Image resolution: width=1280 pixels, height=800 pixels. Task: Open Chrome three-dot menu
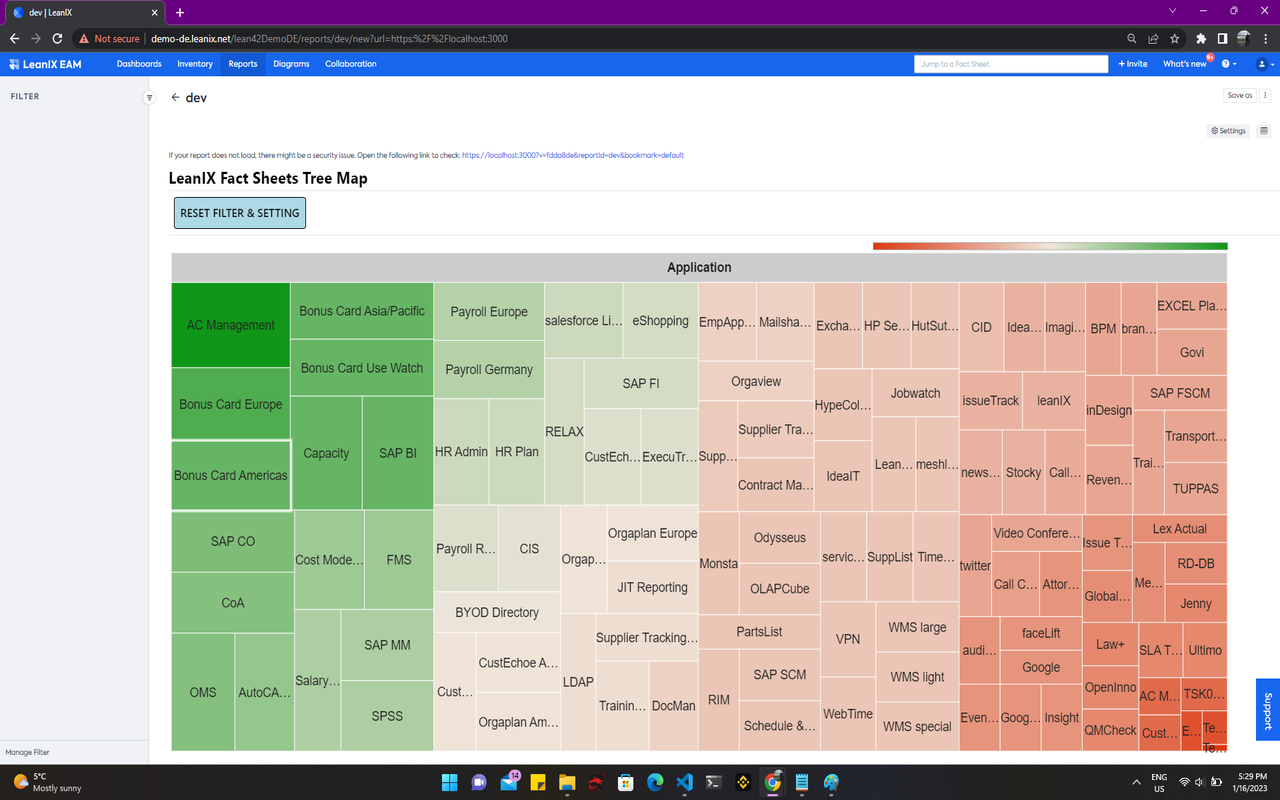pos(1264,39)
